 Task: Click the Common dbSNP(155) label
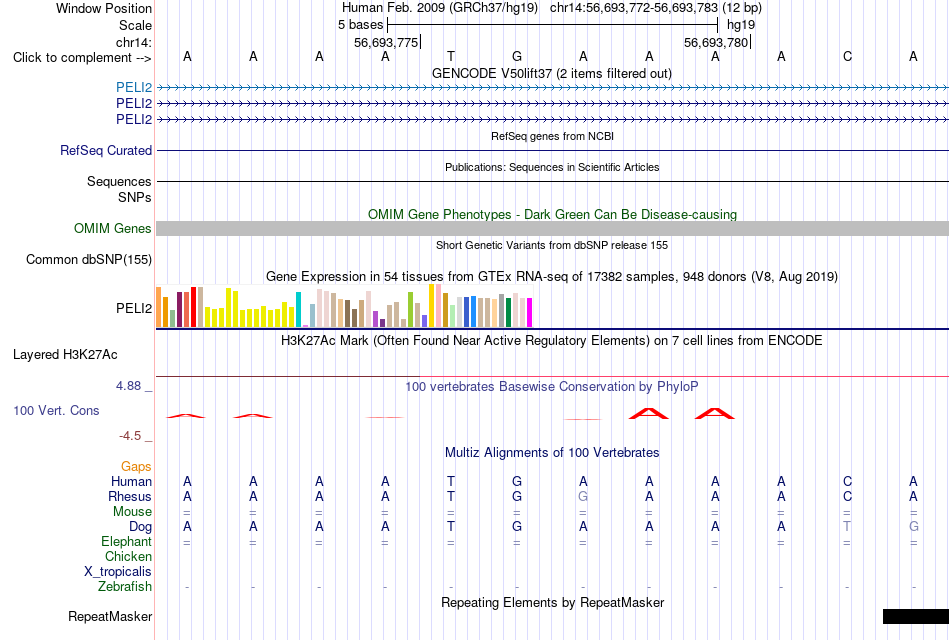coord(89,259)
